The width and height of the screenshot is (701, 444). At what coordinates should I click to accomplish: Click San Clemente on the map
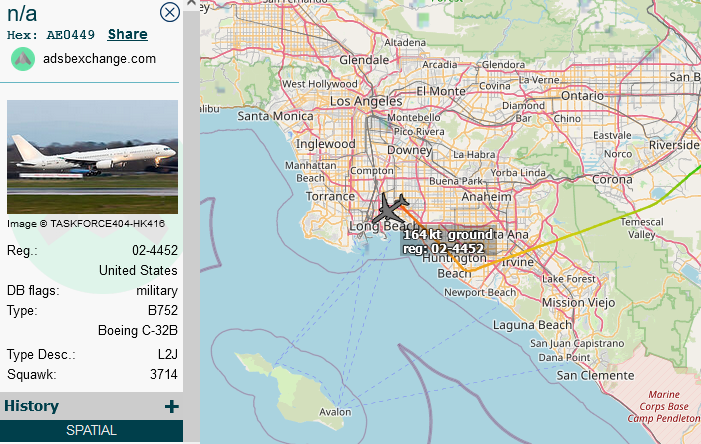pos(595,376)
